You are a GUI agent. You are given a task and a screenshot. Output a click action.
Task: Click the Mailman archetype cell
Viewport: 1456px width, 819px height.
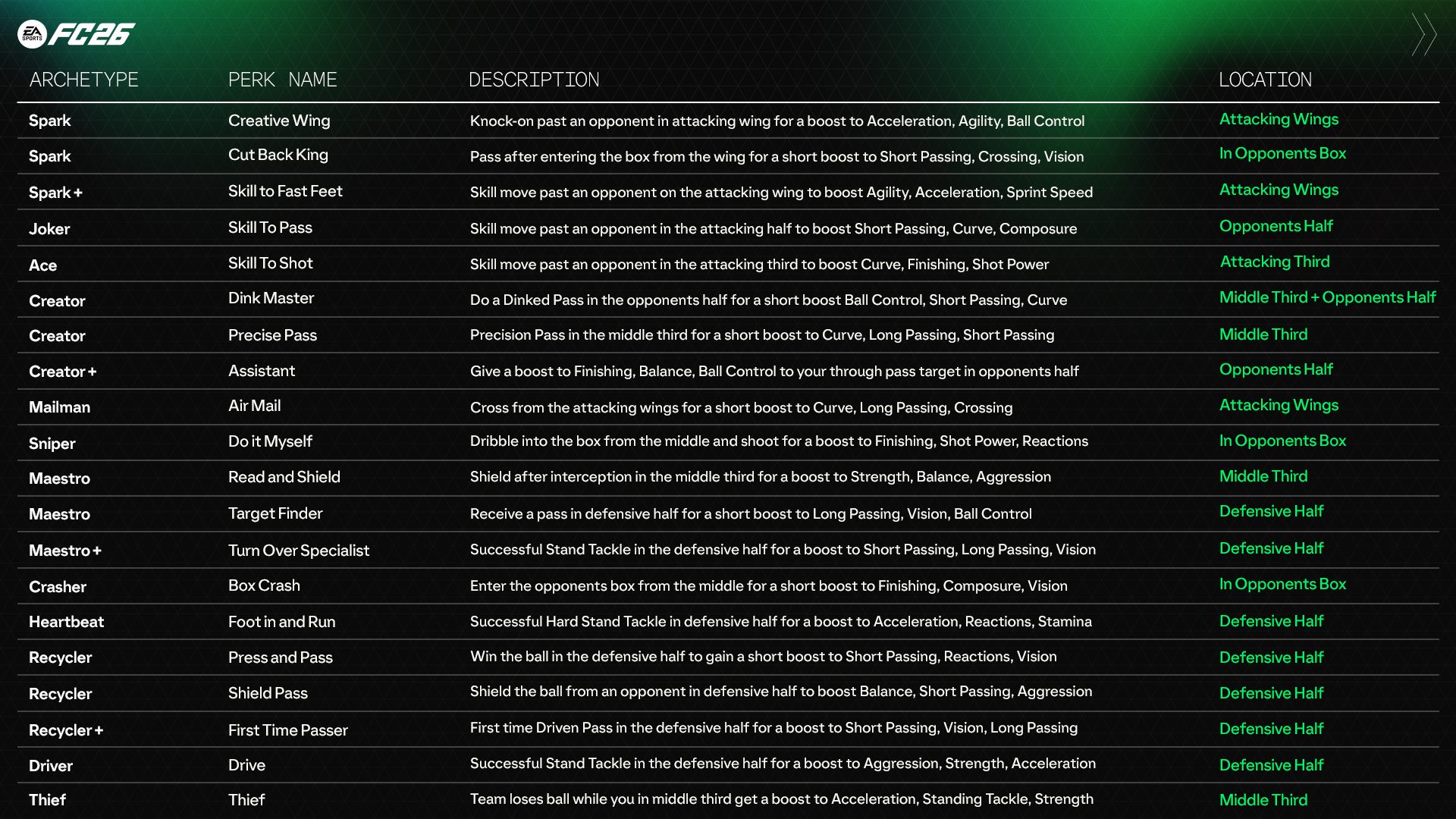(59, 407)
